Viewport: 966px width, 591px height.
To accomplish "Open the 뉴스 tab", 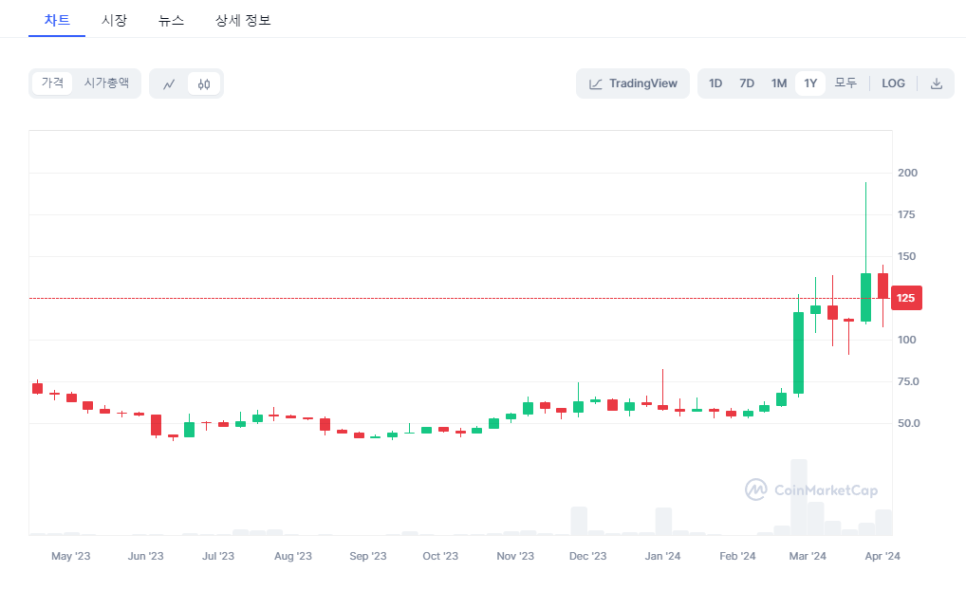I will (171, 20).
